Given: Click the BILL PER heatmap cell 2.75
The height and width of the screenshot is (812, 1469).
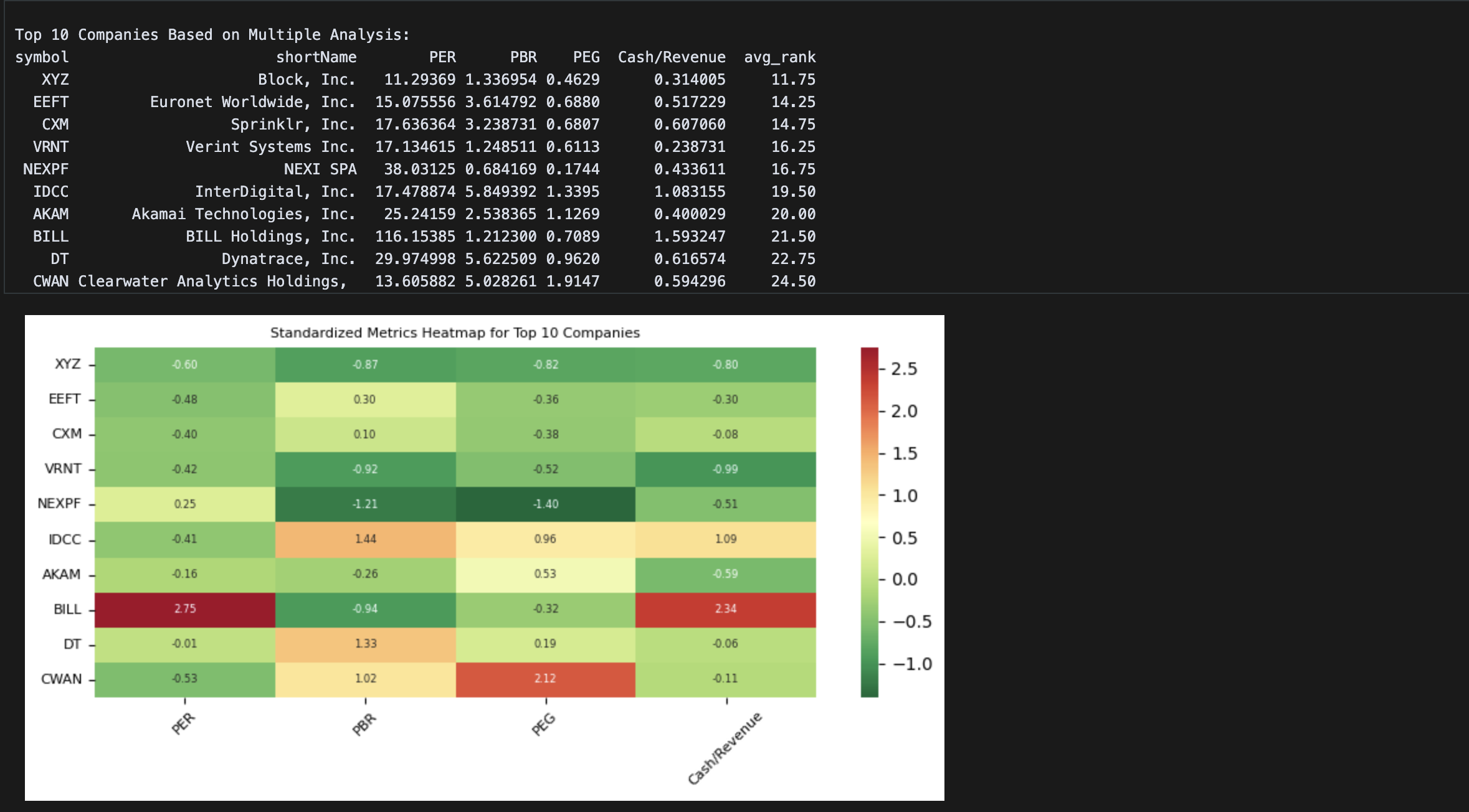Looking at the screenshot, I should tap(184, 609).
